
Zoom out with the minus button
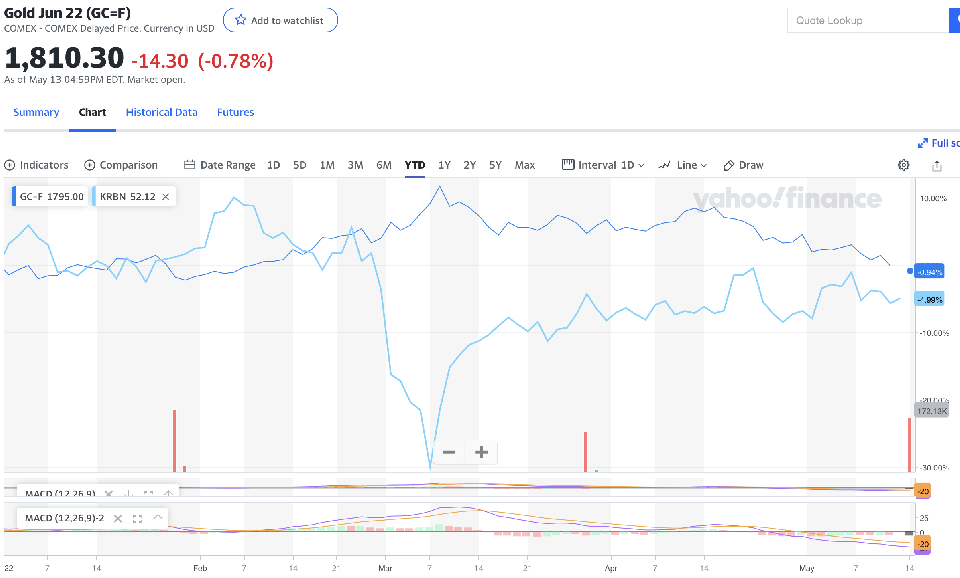click(x=449, y=452)
